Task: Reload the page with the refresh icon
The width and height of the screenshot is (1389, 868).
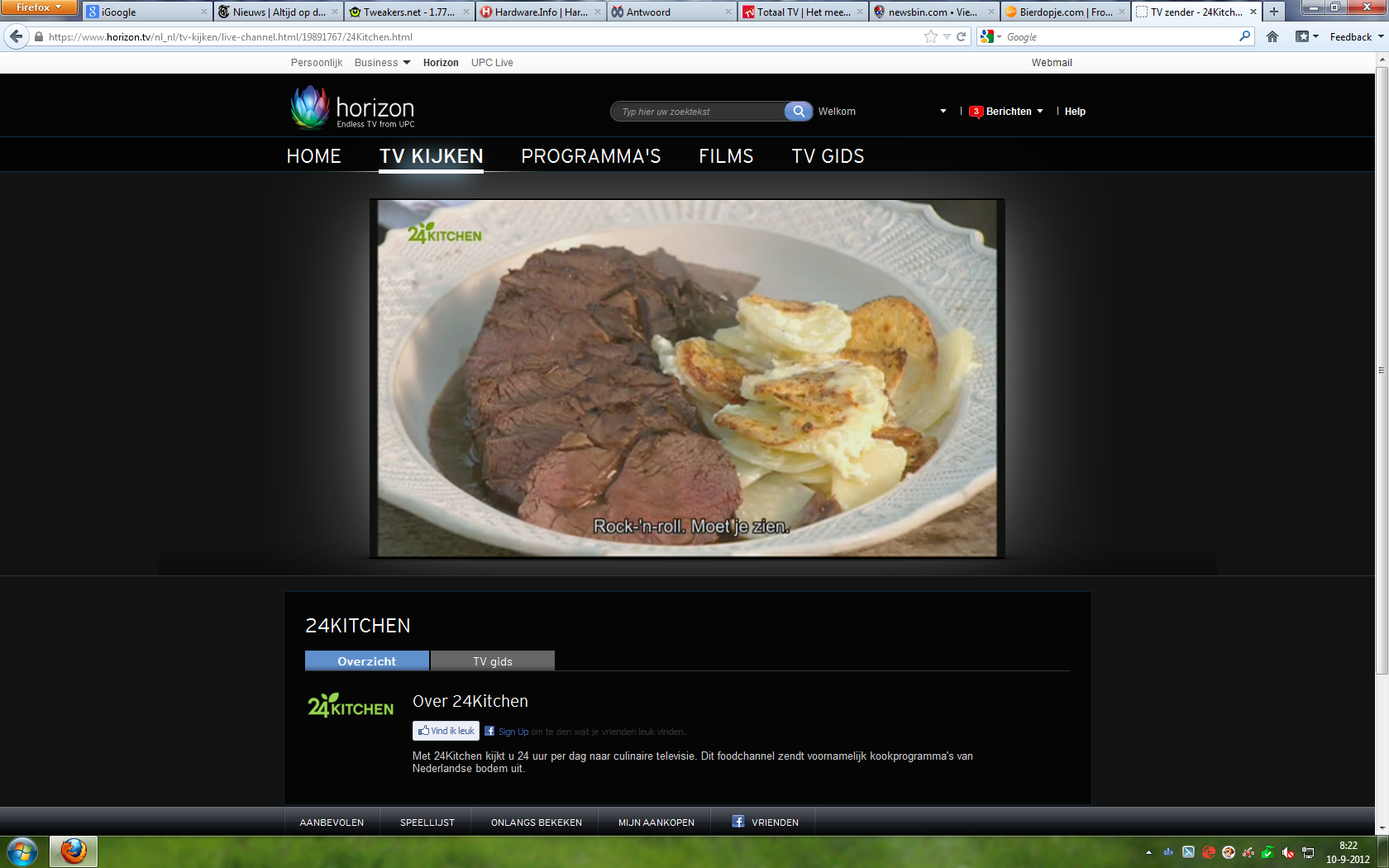Action: coord(961,36)
